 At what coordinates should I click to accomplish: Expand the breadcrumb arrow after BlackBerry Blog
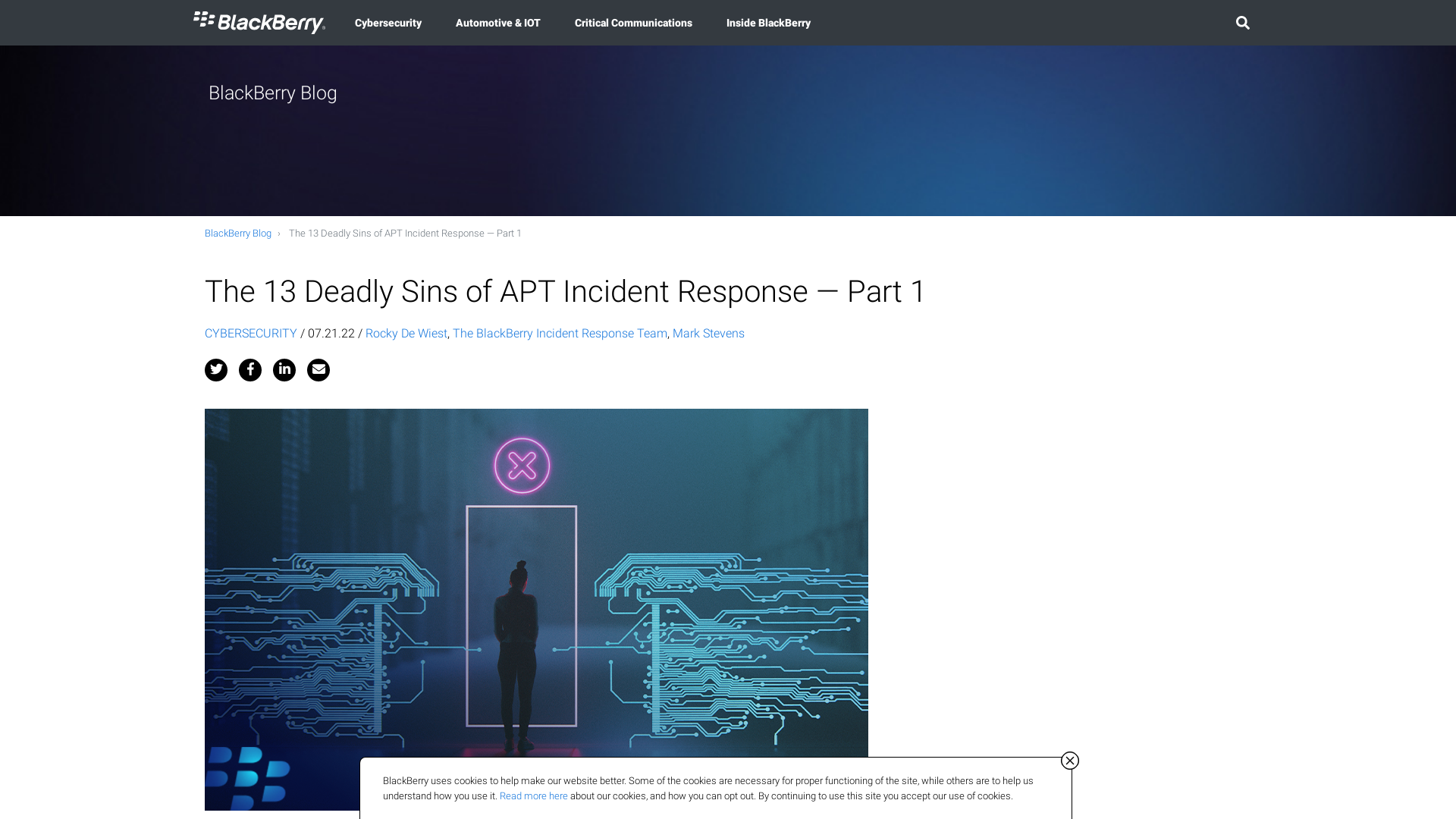280,234
